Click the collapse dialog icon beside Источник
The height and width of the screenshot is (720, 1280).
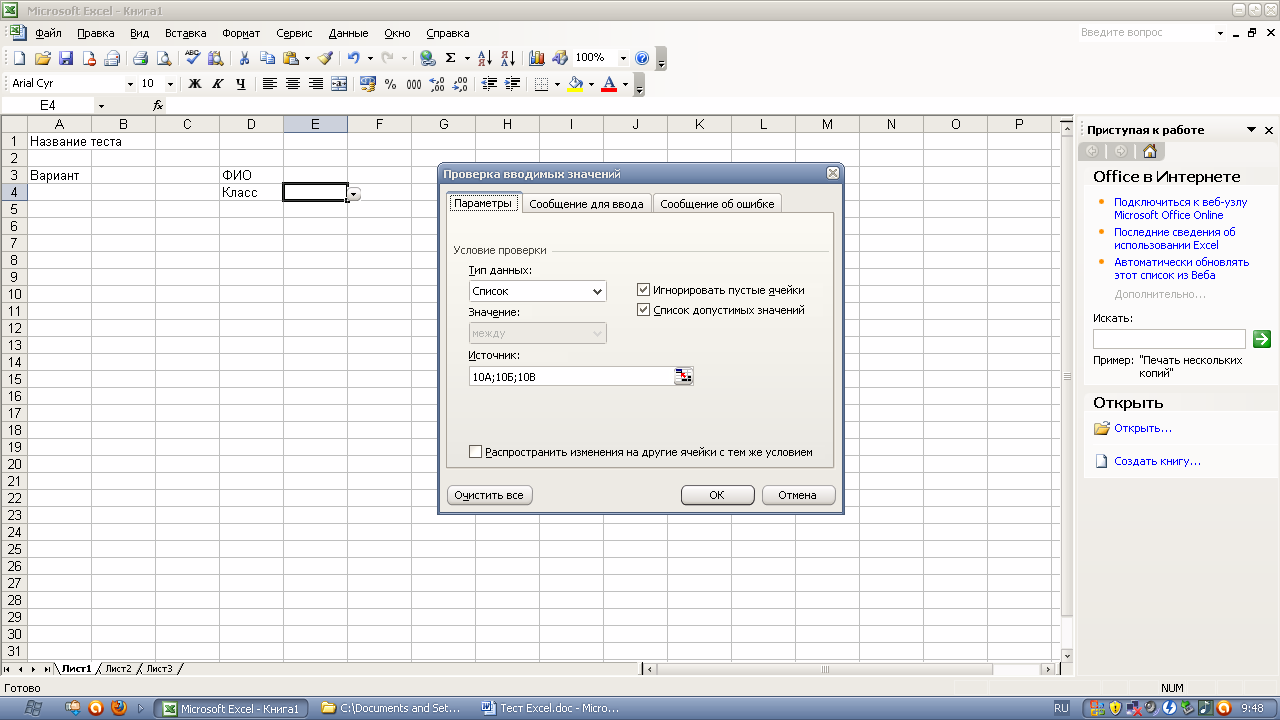[683, 376]
